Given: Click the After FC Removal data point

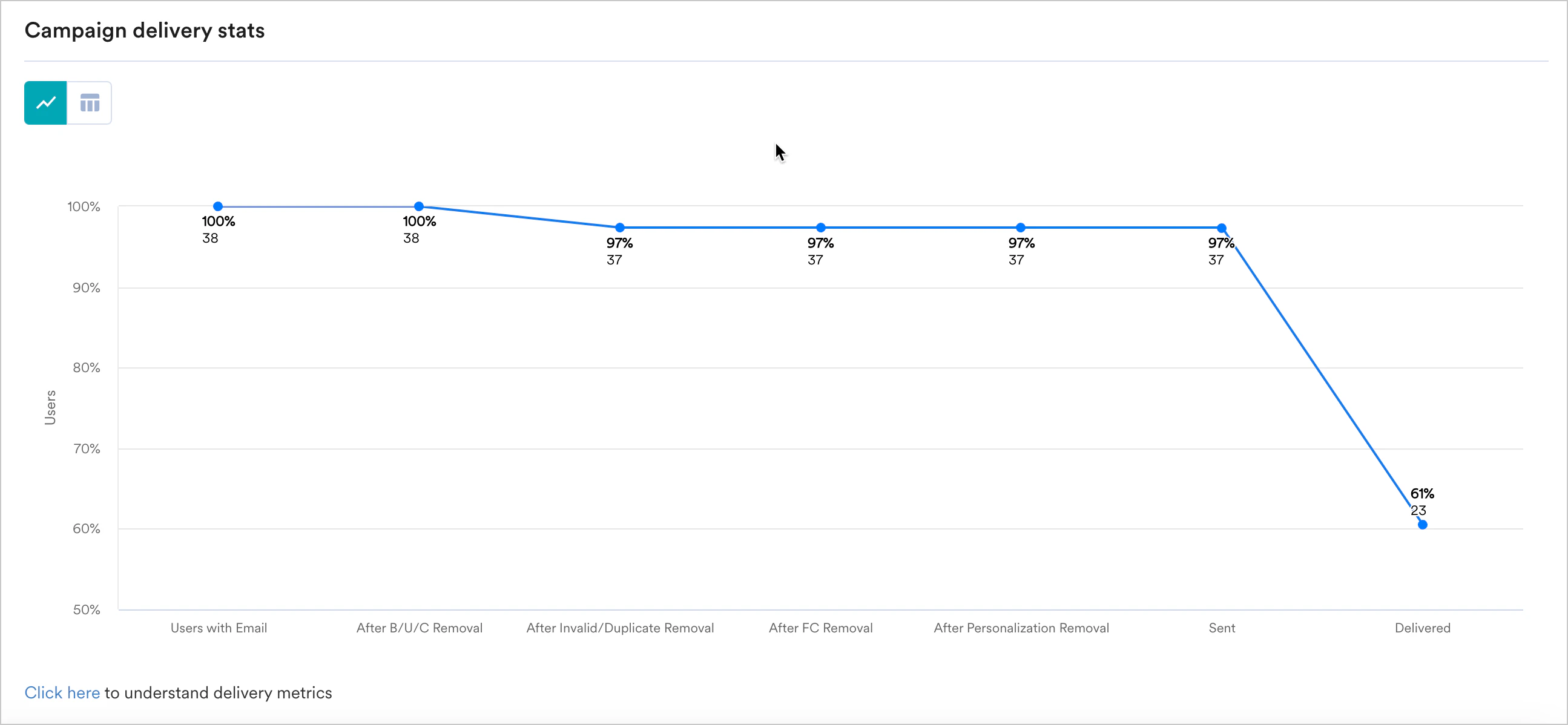Looking at the screenshot, I should [x=820, y=228].
